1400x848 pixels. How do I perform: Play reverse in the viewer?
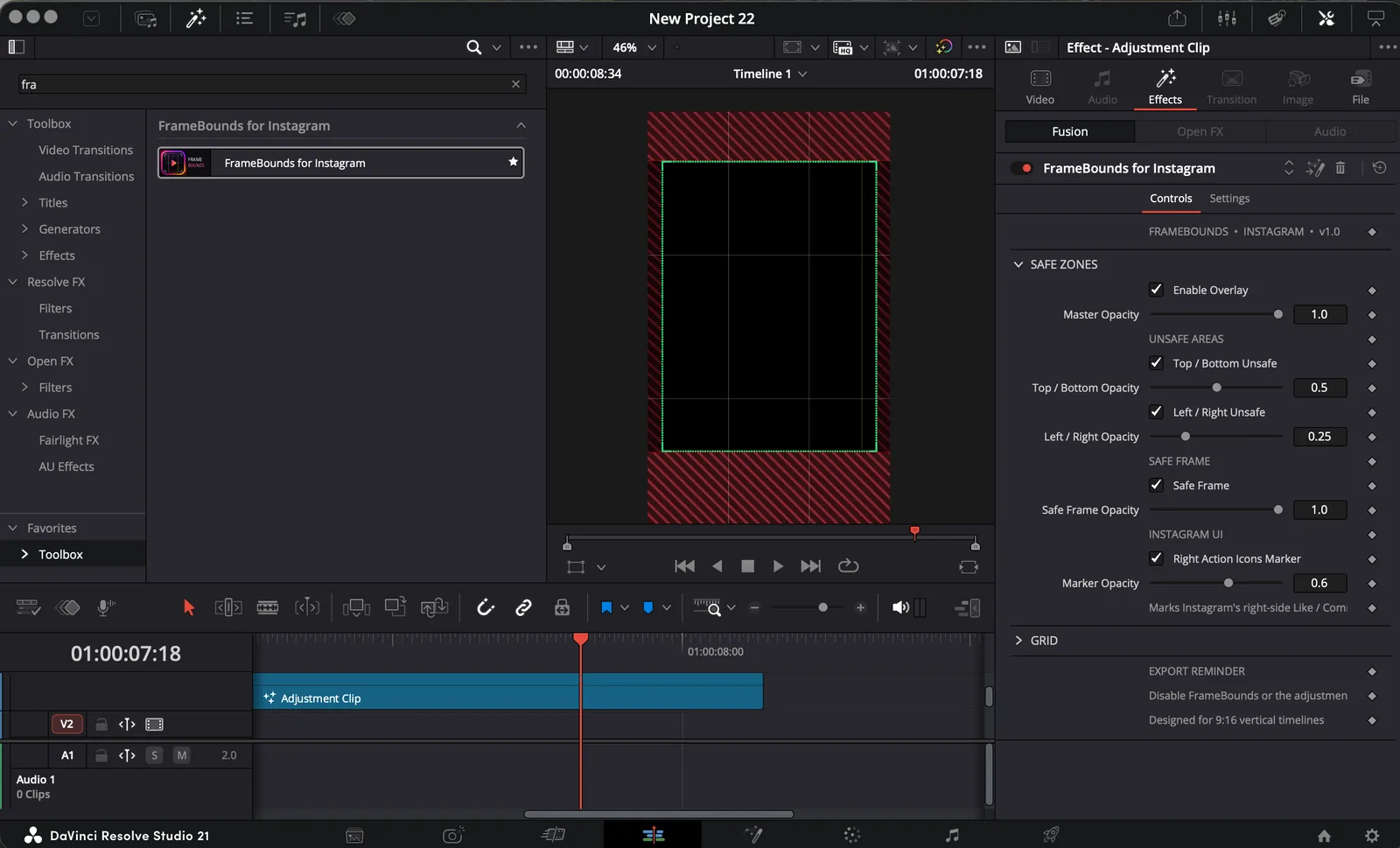tap(717, 566)
